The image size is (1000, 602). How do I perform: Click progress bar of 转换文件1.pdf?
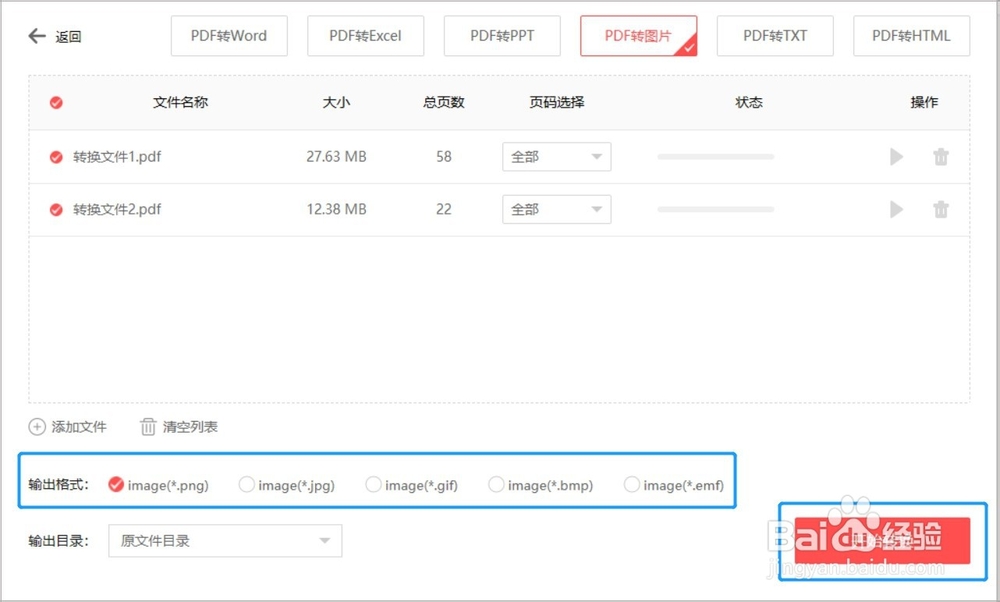tap(716, 156)
